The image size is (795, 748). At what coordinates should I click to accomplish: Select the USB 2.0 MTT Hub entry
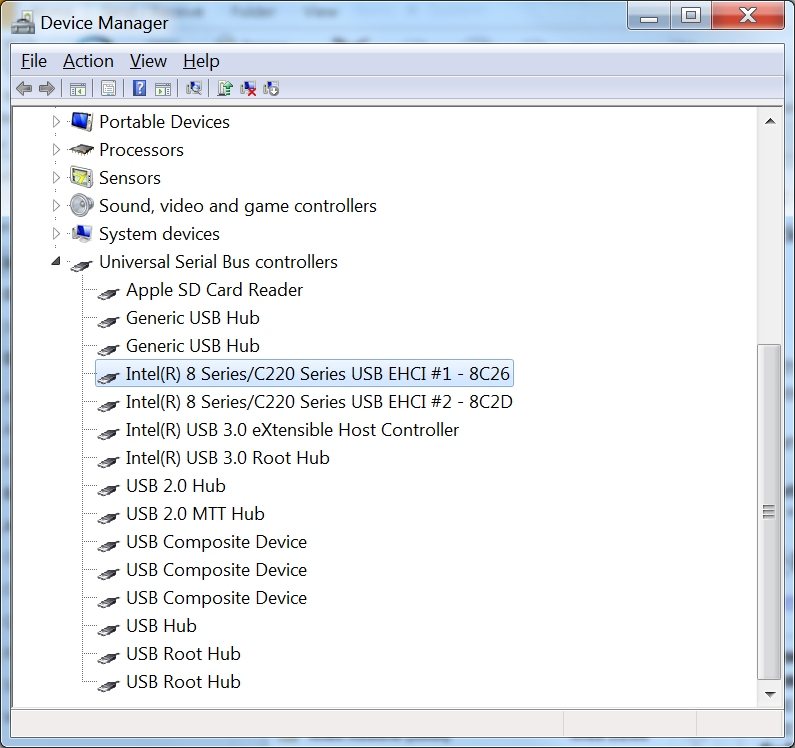click(195, 514)
